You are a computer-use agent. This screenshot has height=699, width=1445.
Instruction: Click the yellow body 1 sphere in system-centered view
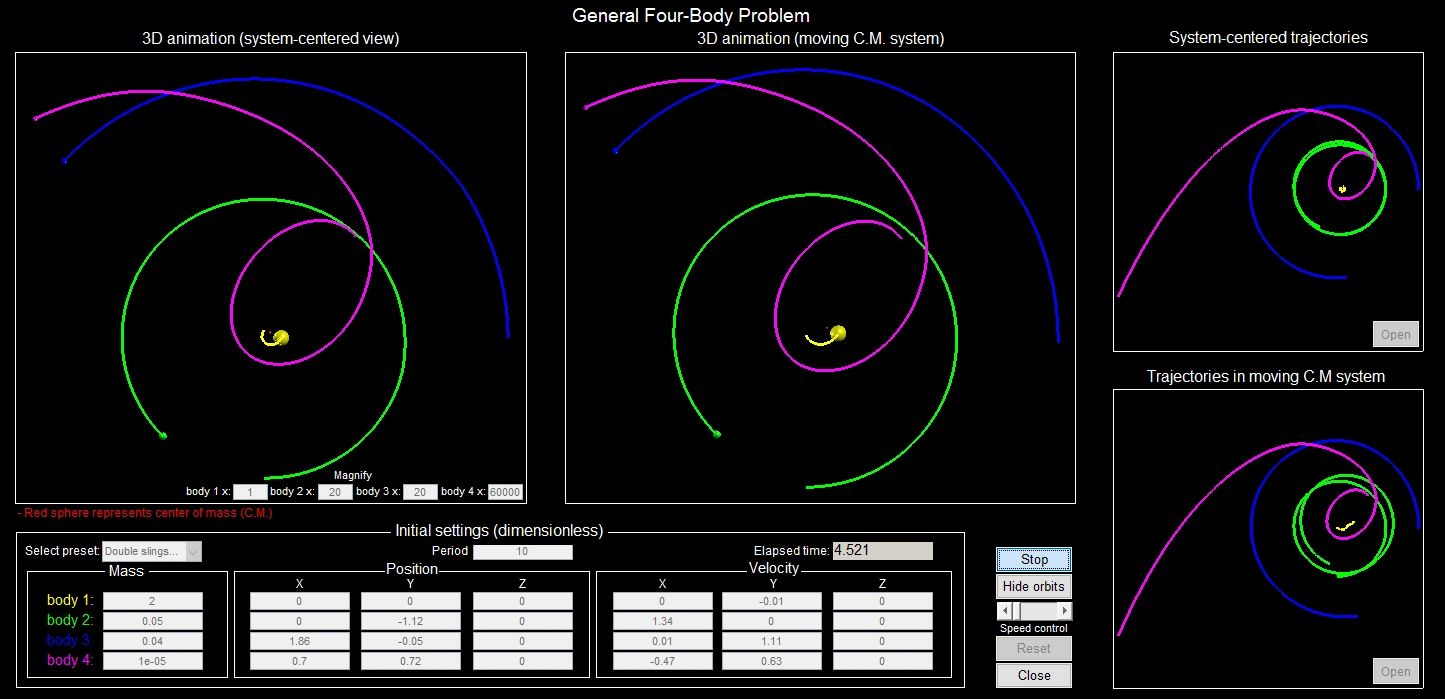point(281,338)
